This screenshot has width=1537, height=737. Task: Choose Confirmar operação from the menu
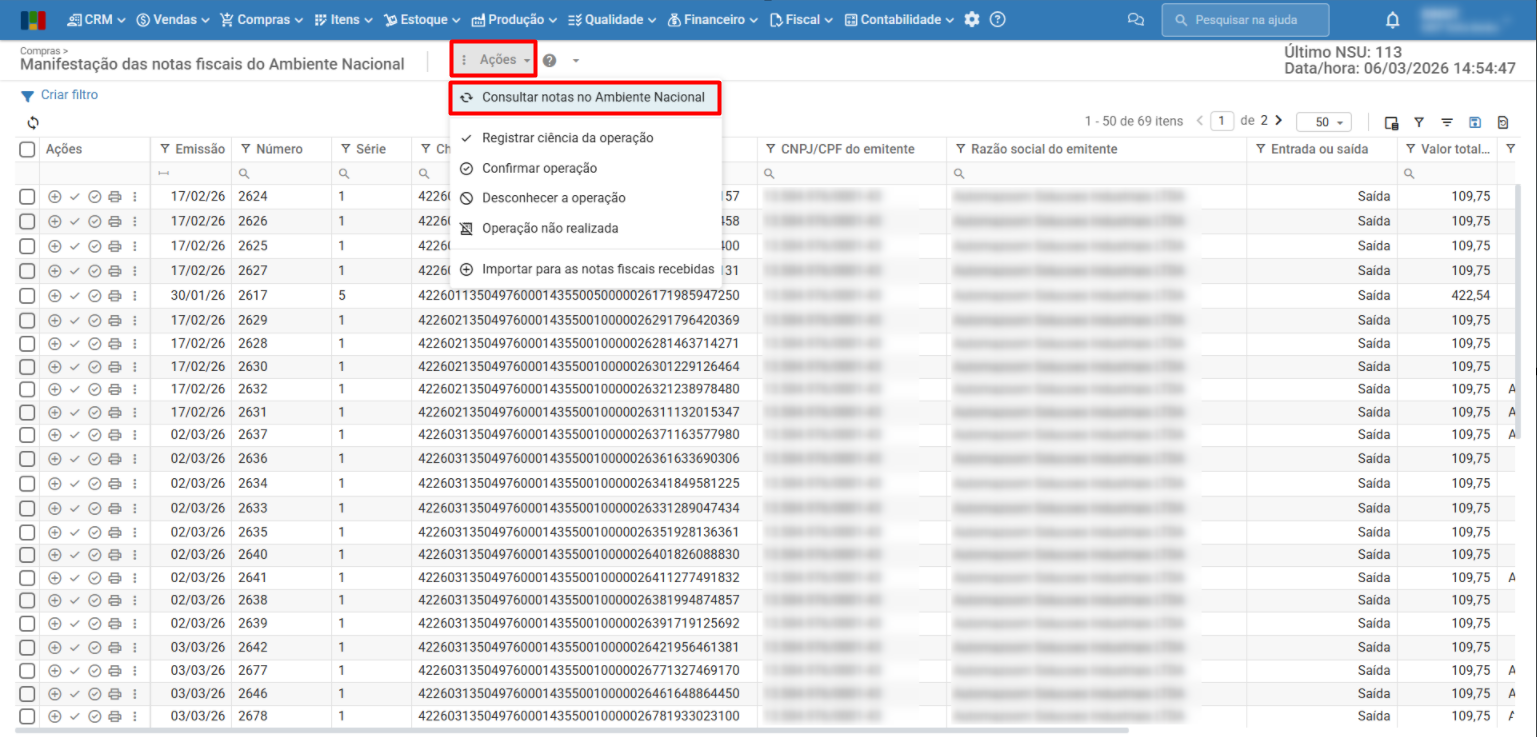tap(585, 168)
